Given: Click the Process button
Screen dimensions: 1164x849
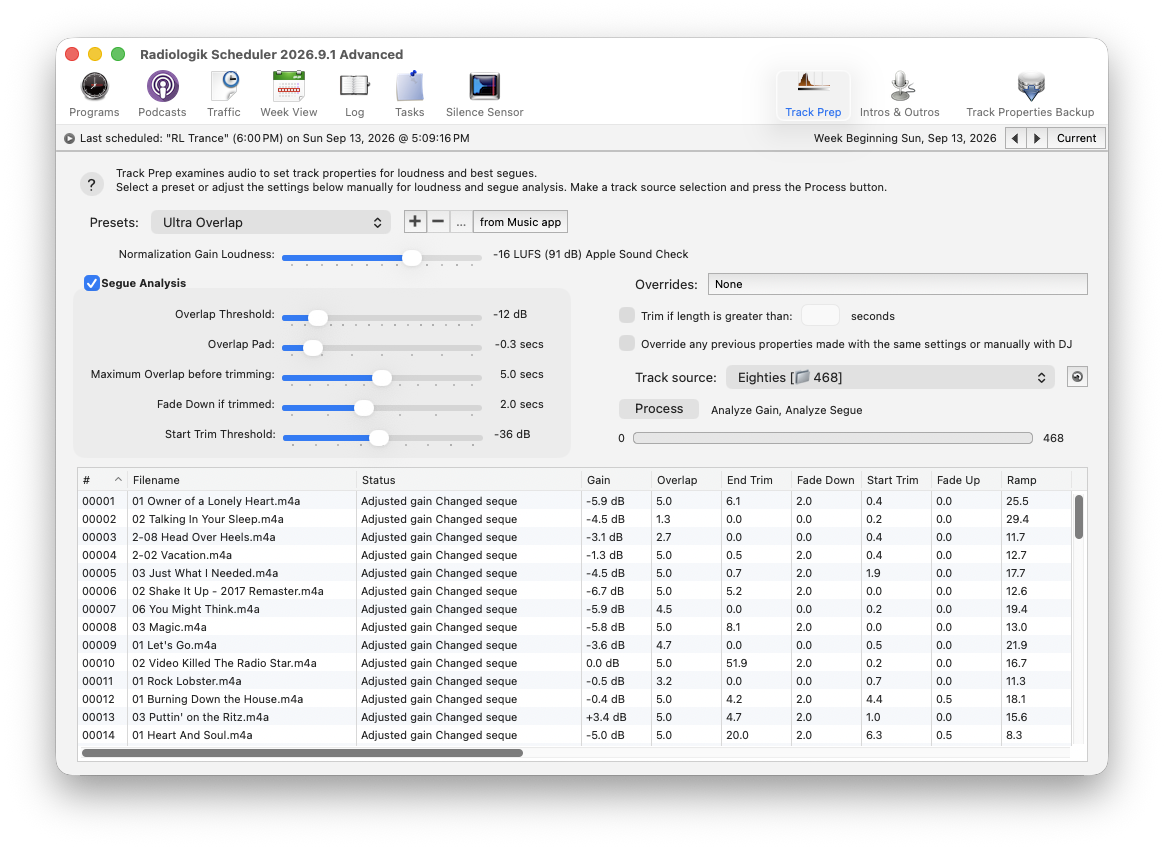Looking at the screenshot, I should pyautogui.click(x=658, y=409).
